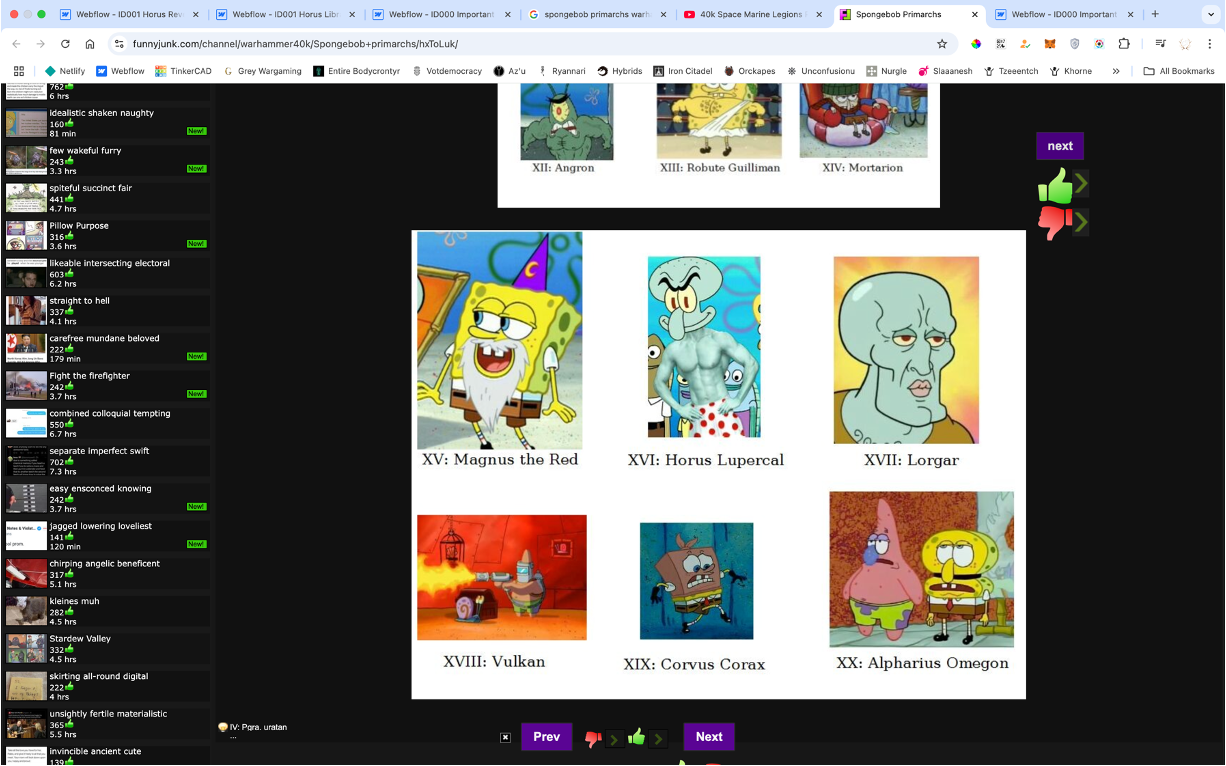
Task: Expand arrow next to right-side thumbs up
Action: coord(1081,184)
